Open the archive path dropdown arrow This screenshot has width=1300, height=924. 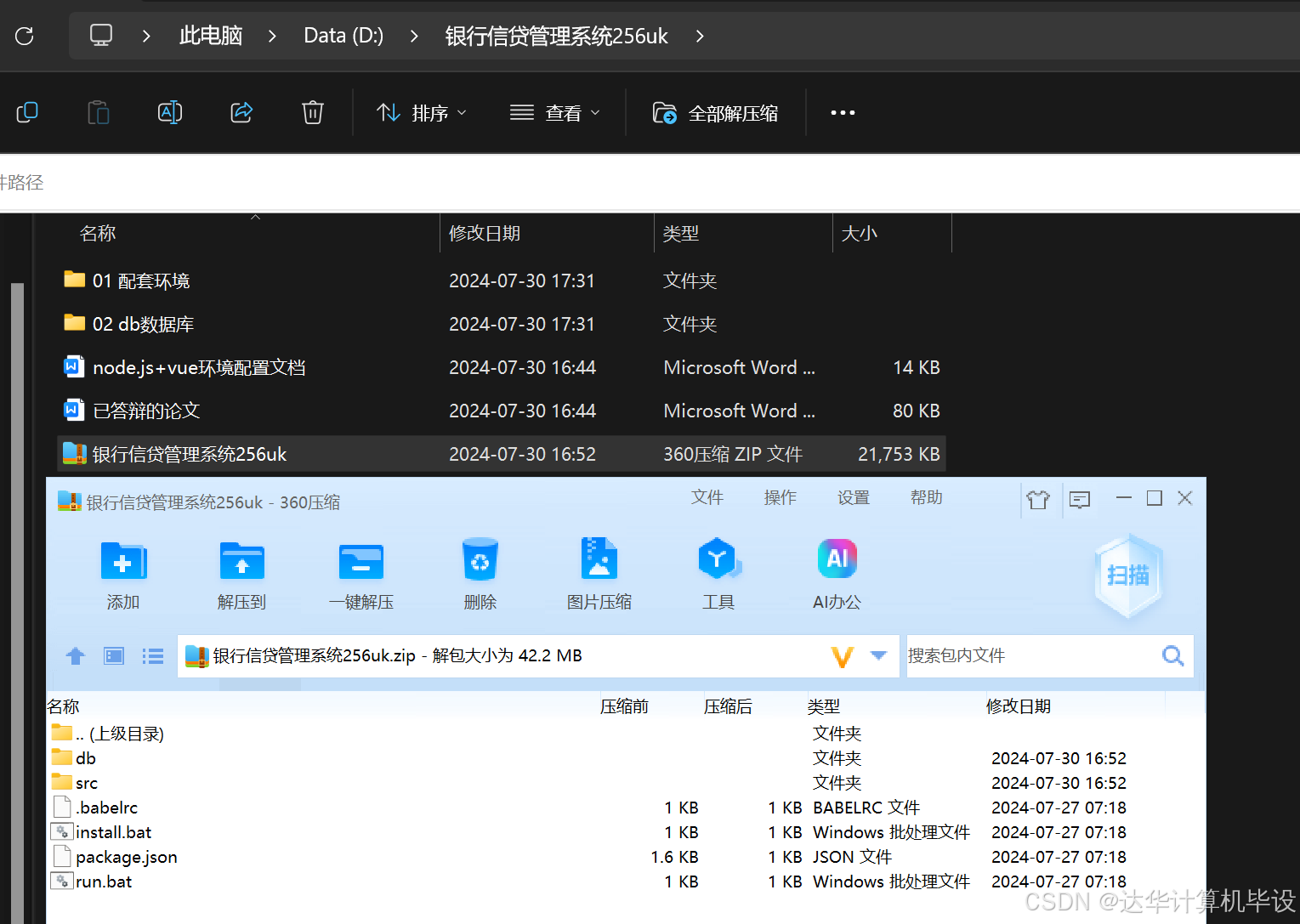[x=879, y=655]
